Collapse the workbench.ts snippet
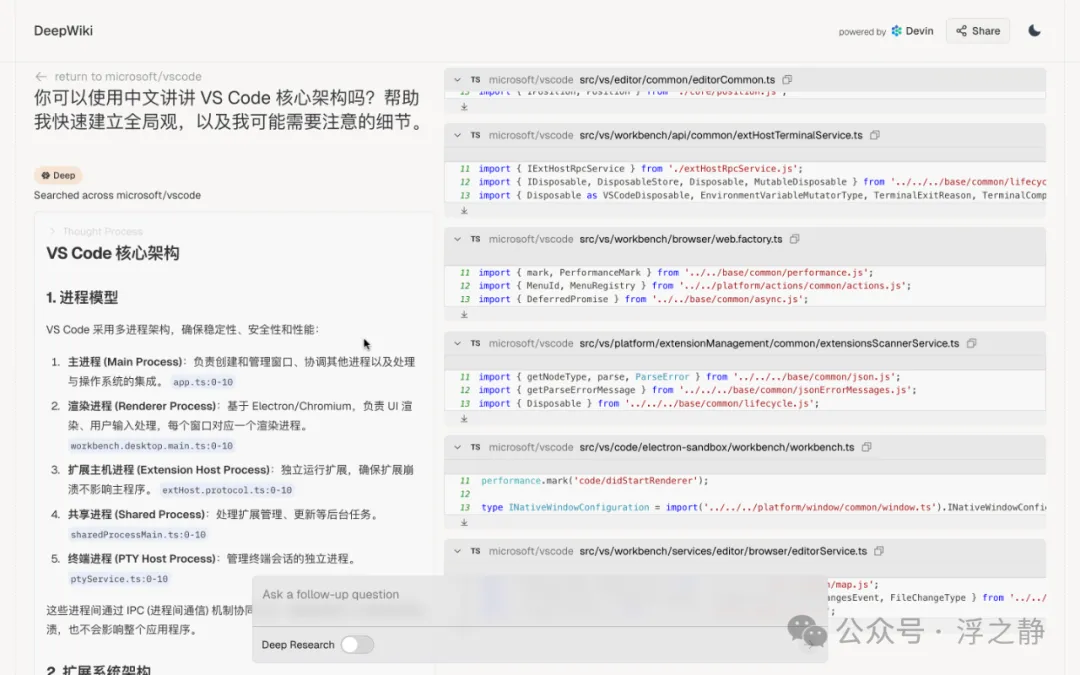Screen dimensions: 1080x675 coord(457,448)
